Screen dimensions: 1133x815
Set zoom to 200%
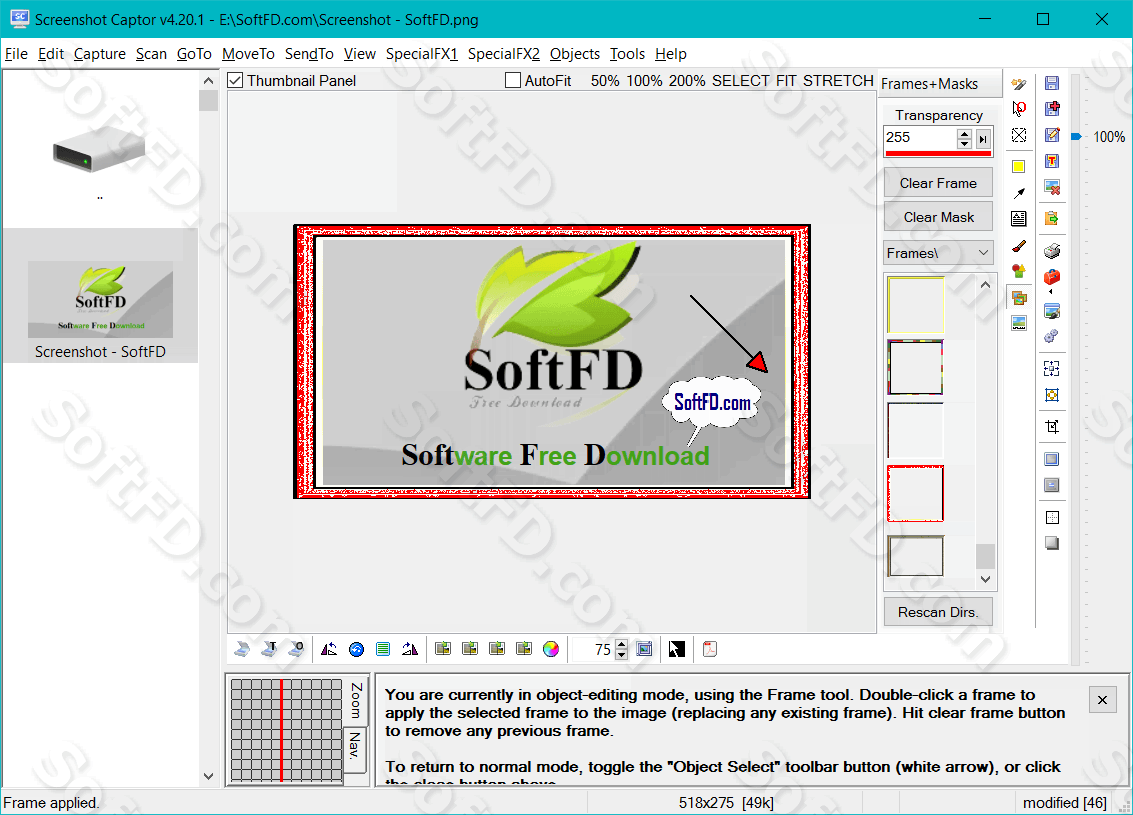coord(686,81)
